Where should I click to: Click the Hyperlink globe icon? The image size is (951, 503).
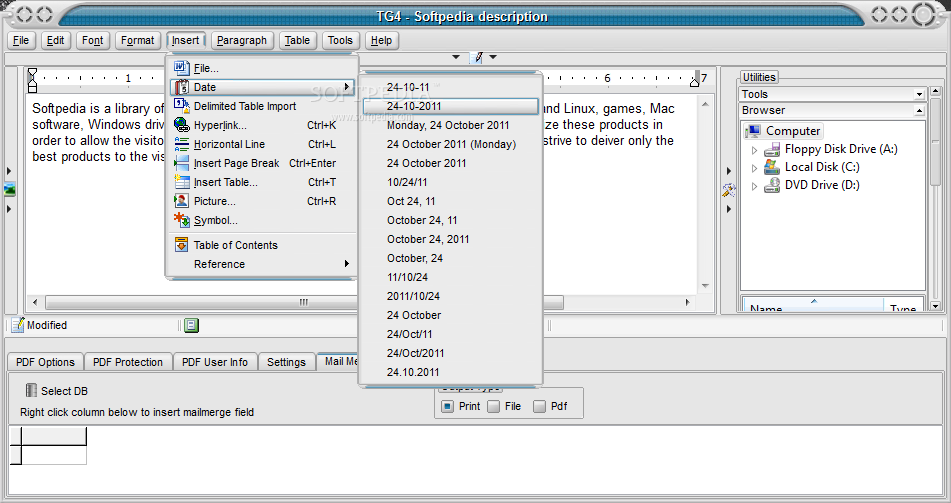[181, 125]
